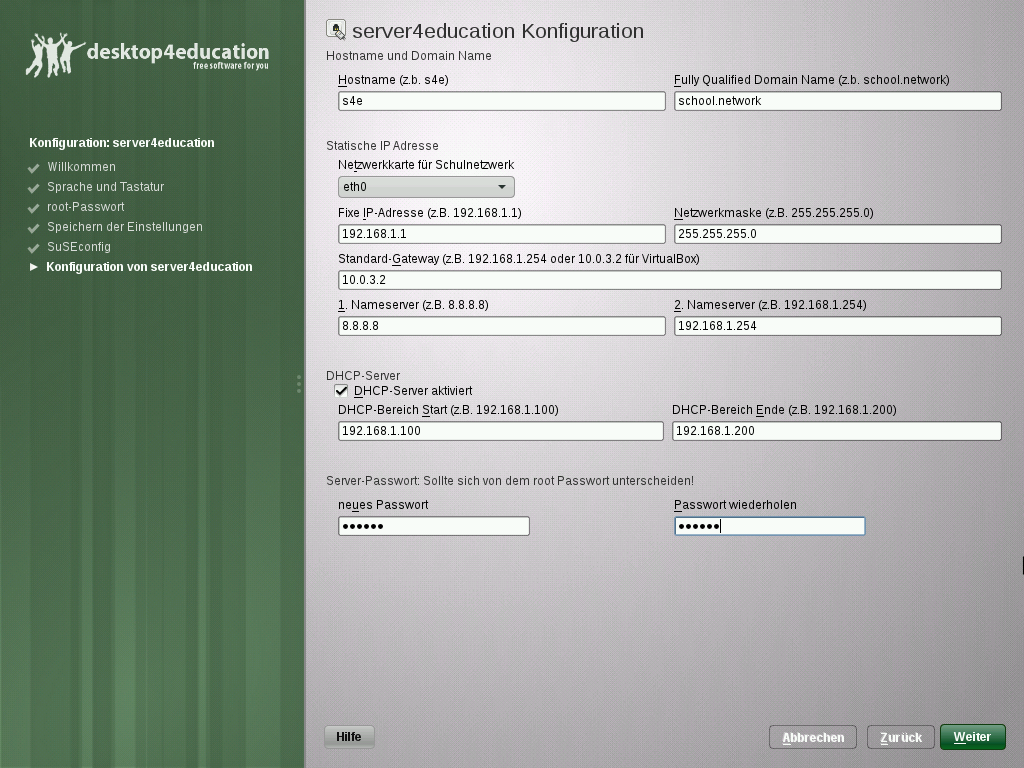Focus the 2. Nameserver field
Viewport: 1024px width, 768px height.
pyautogui.click(x=837, y=326)
